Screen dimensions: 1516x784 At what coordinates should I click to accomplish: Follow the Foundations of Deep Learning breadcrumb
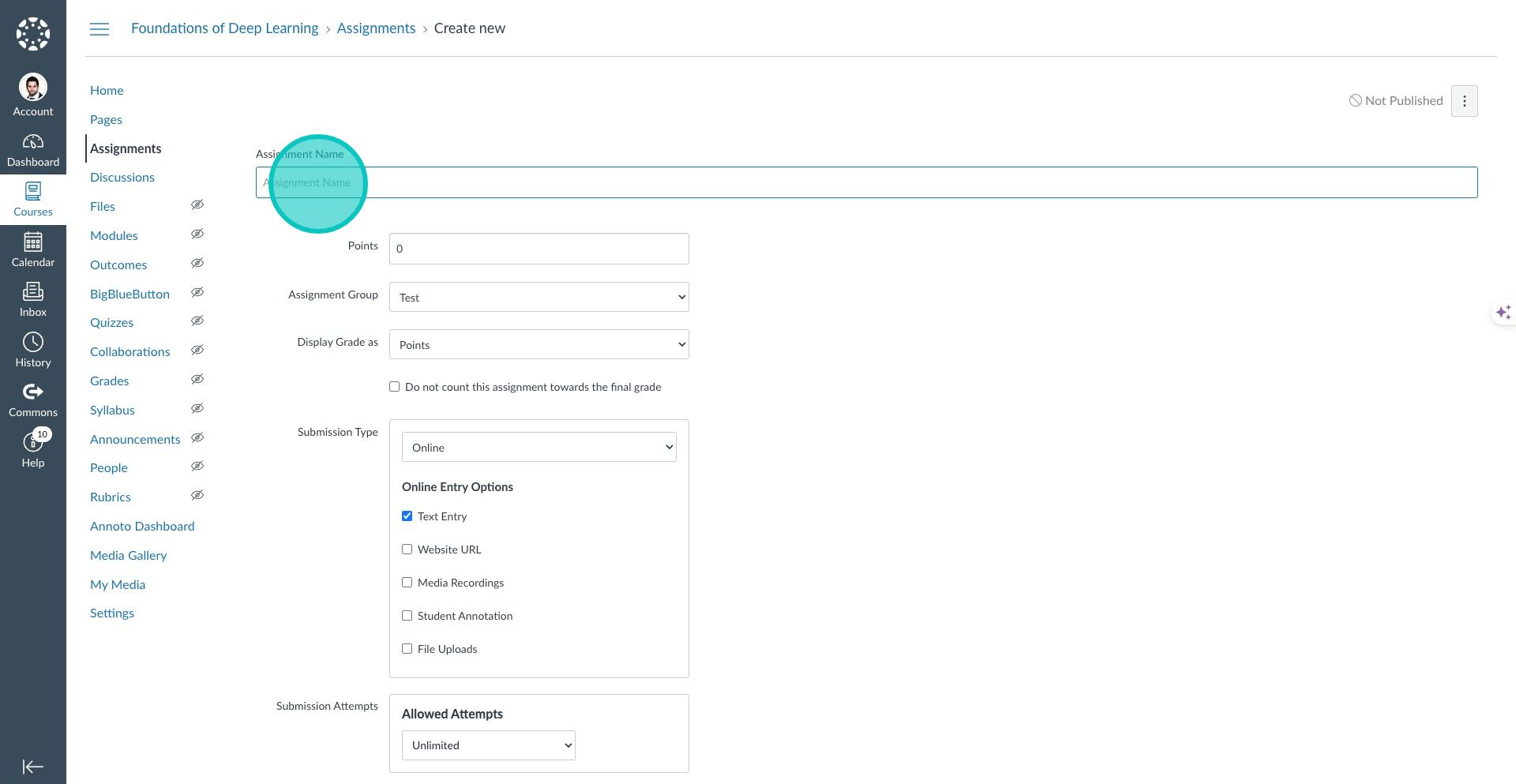coord(224,28)
